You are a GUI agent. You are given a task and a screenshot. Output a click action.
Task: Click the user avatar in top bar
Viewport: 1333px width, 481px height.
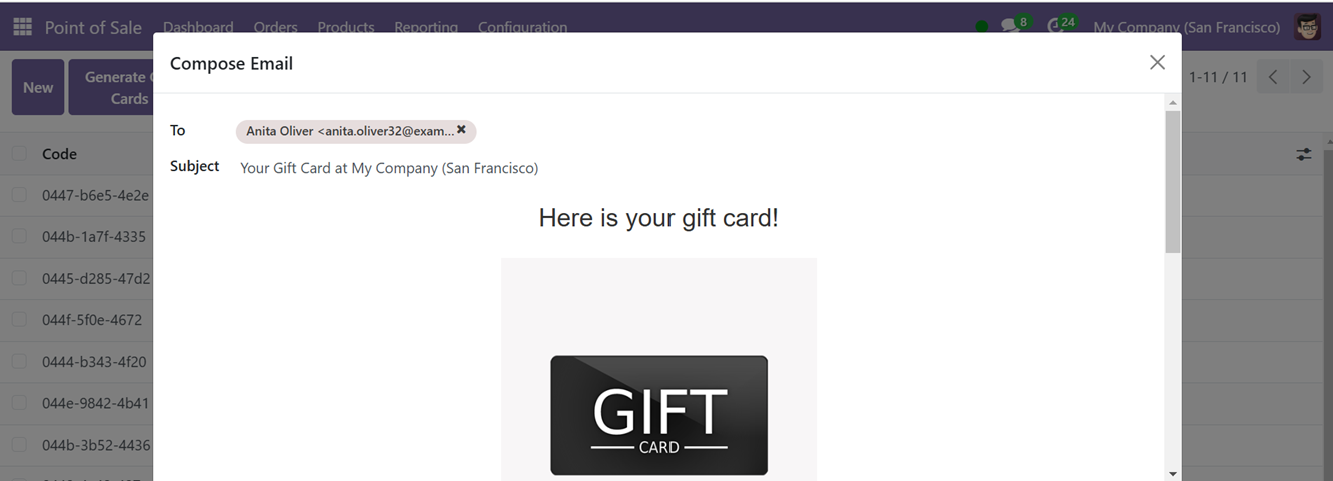point(1307,27)
